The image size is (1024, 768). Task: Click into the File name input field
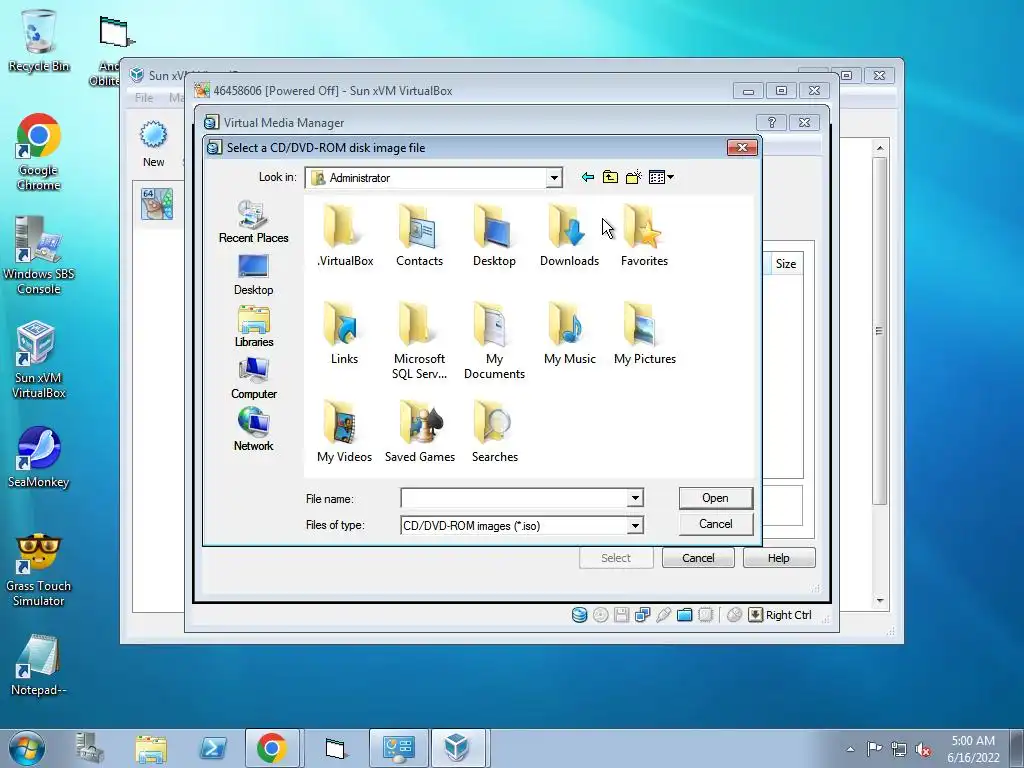click(x=515, y=498)
